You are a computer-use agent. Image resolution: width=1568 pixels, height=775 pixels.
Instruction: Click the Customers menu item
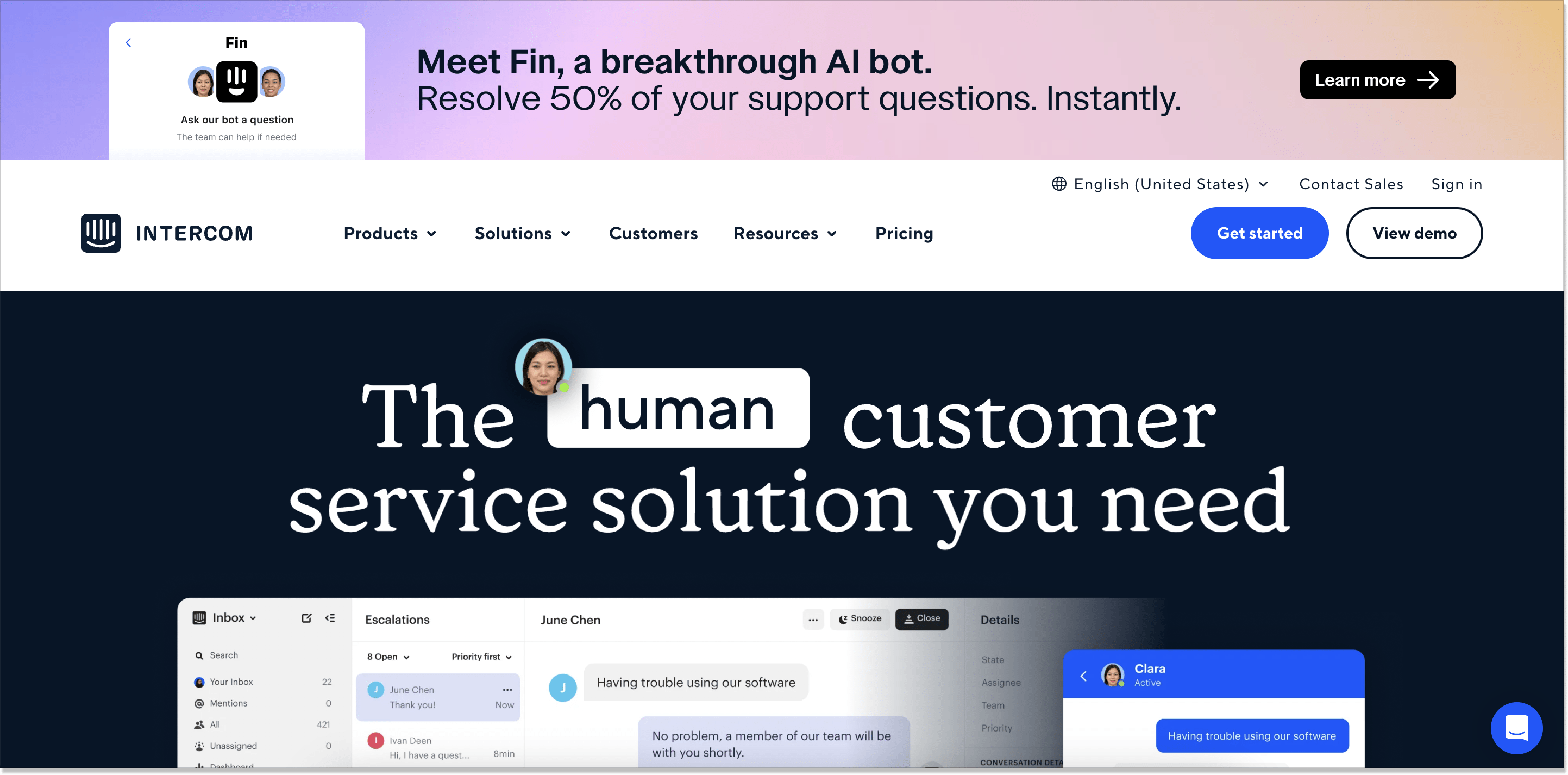tap(654, 234)
